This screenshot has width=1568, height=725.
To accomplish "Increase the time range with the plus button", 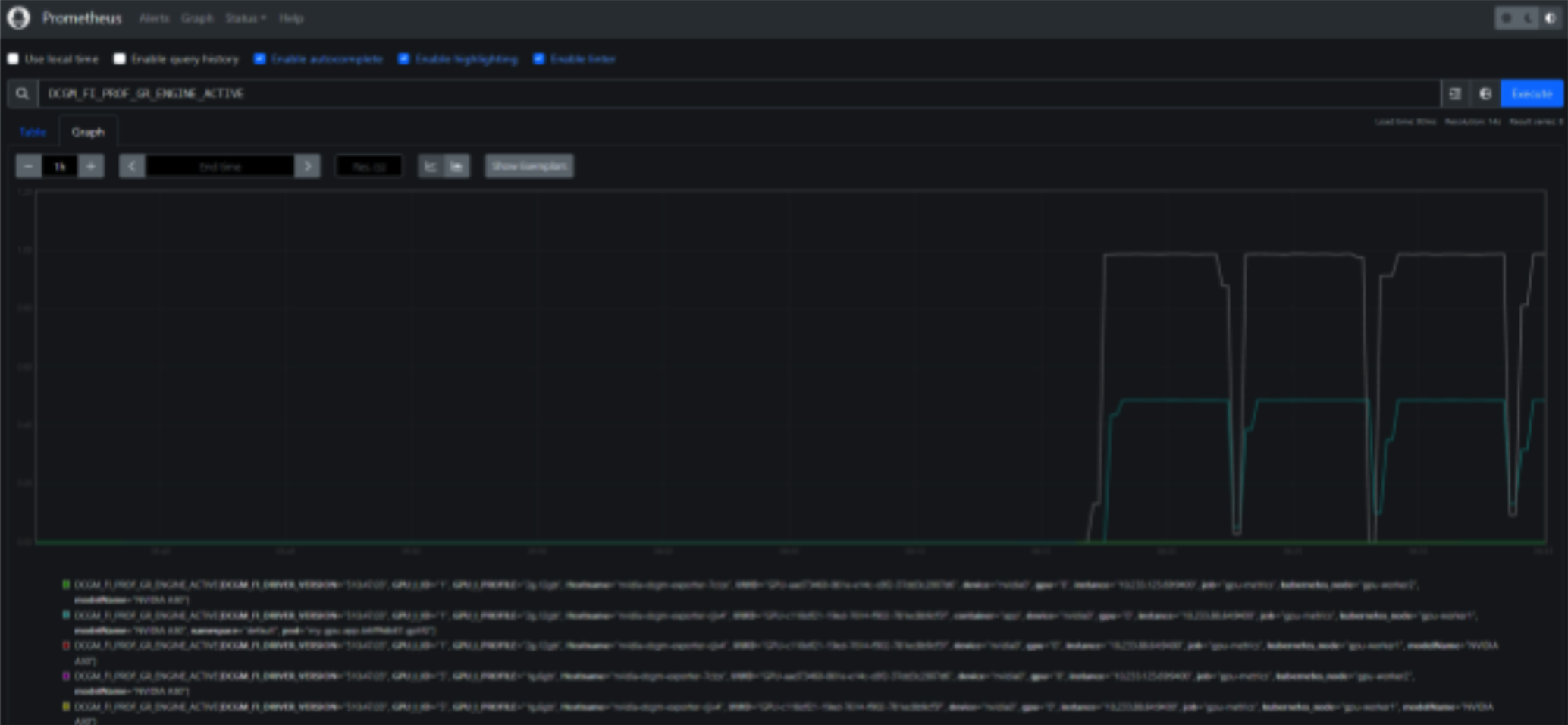I will pos(91,166).
